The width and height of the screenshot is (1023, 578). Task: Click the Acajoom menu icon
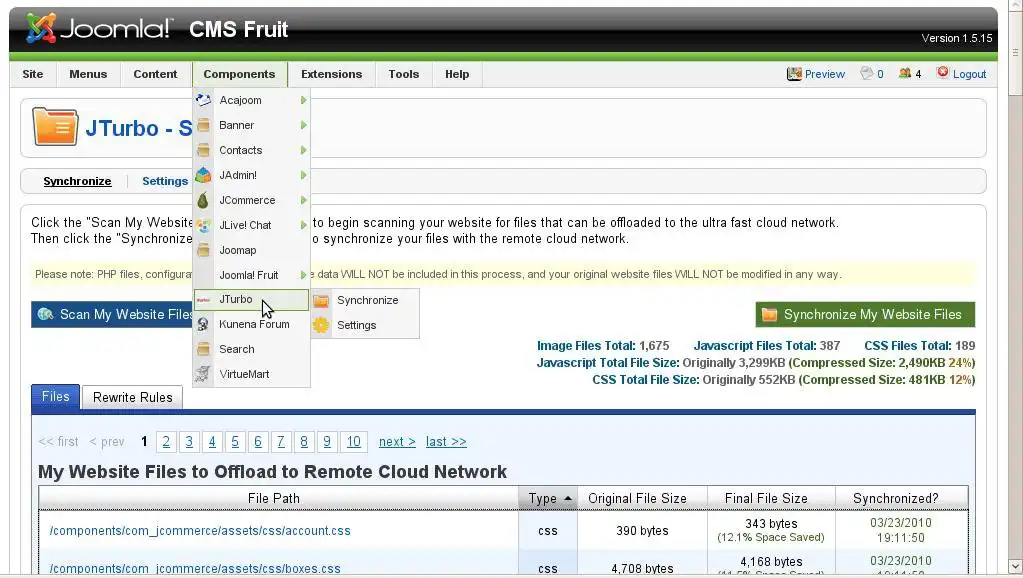coord(204,100)
